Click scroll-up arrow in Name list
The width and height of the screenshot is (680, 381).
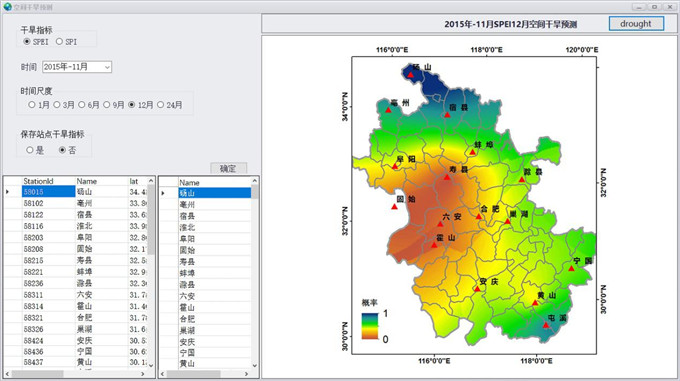click(255, 181)
